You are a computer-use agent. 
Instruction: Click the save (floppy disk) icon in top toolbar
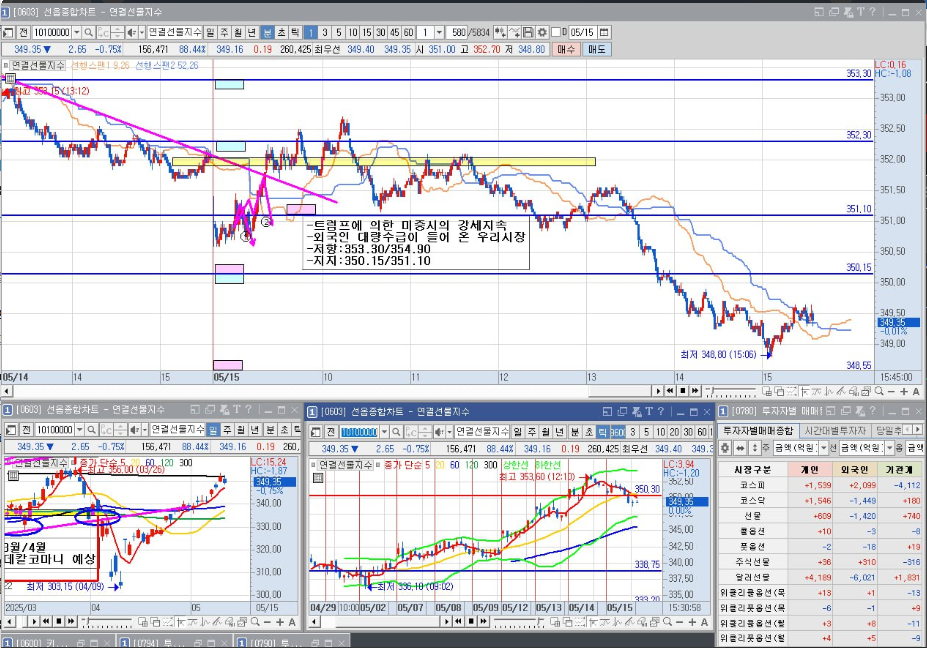(x=529, y=33)
